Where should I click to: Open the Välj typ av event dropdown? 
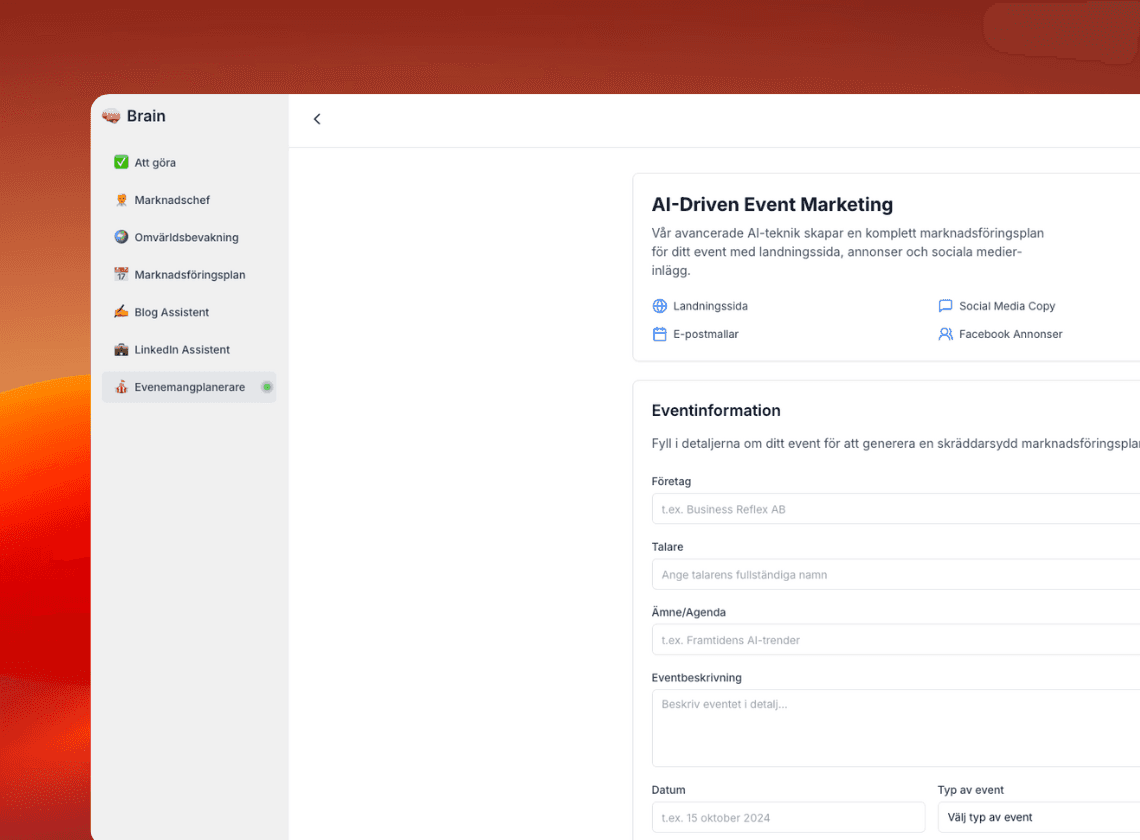(1039, 817)
